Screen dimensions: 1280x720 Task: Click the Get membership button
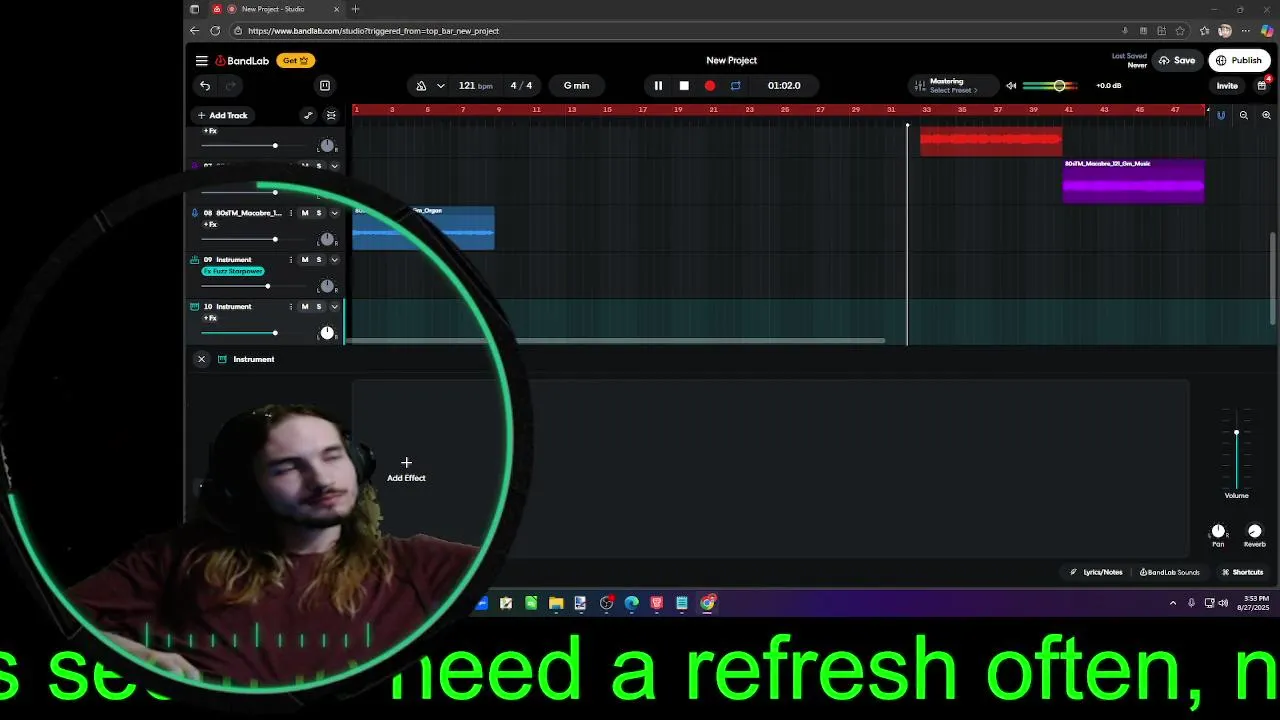295,61
